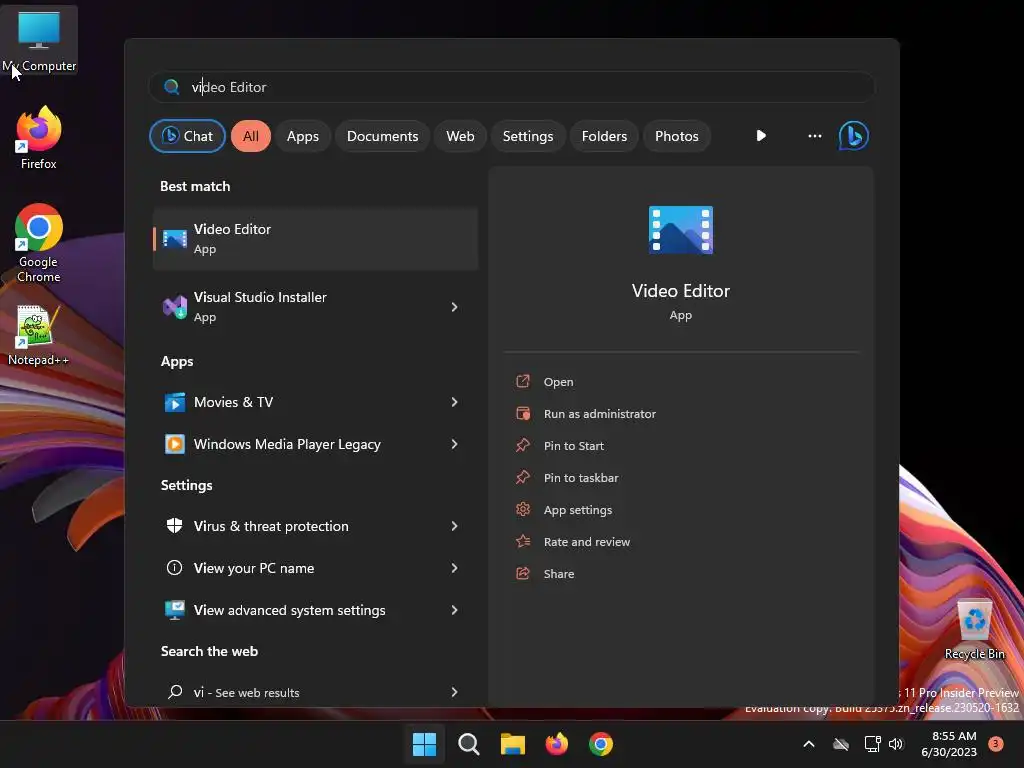Screen dimensions: 1024x768
Task: Choose Run as administrator
Action: (x=600, y=414)
